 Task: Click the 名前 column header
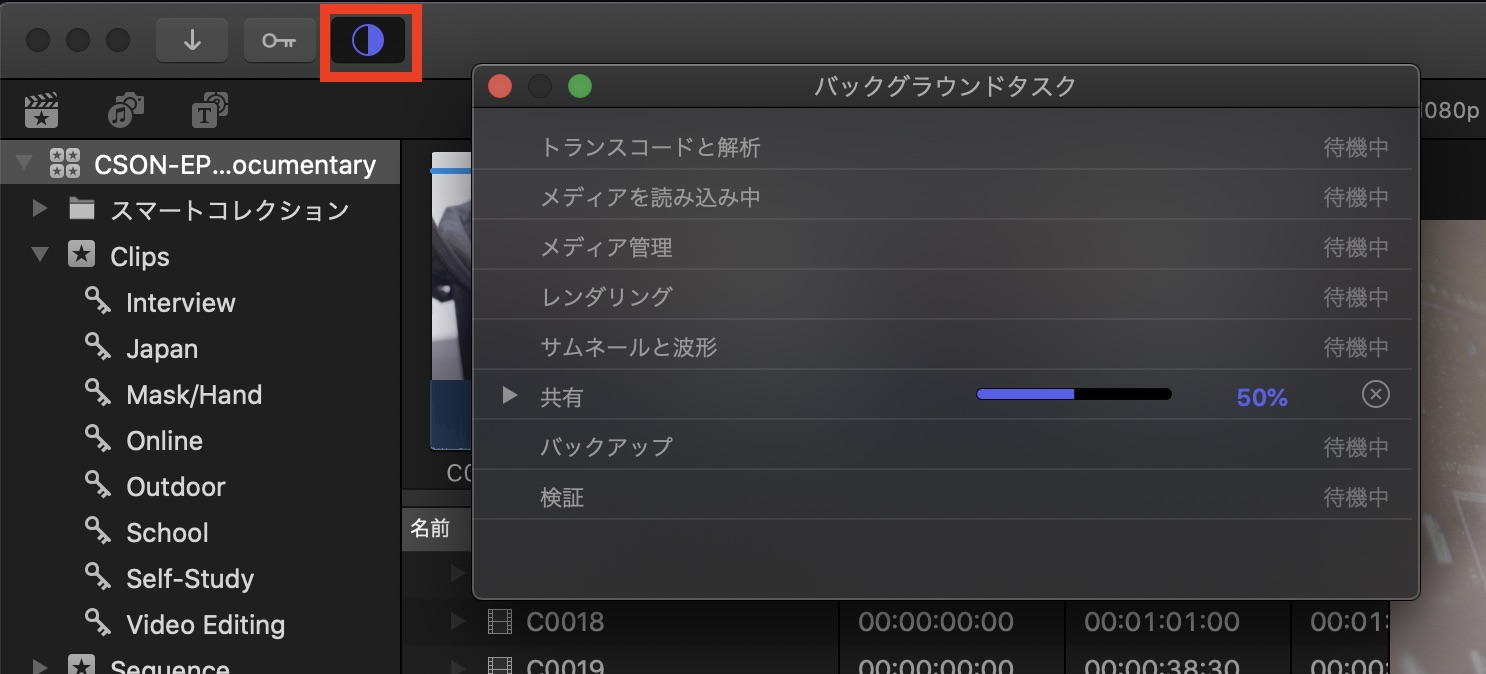[431, 529]
